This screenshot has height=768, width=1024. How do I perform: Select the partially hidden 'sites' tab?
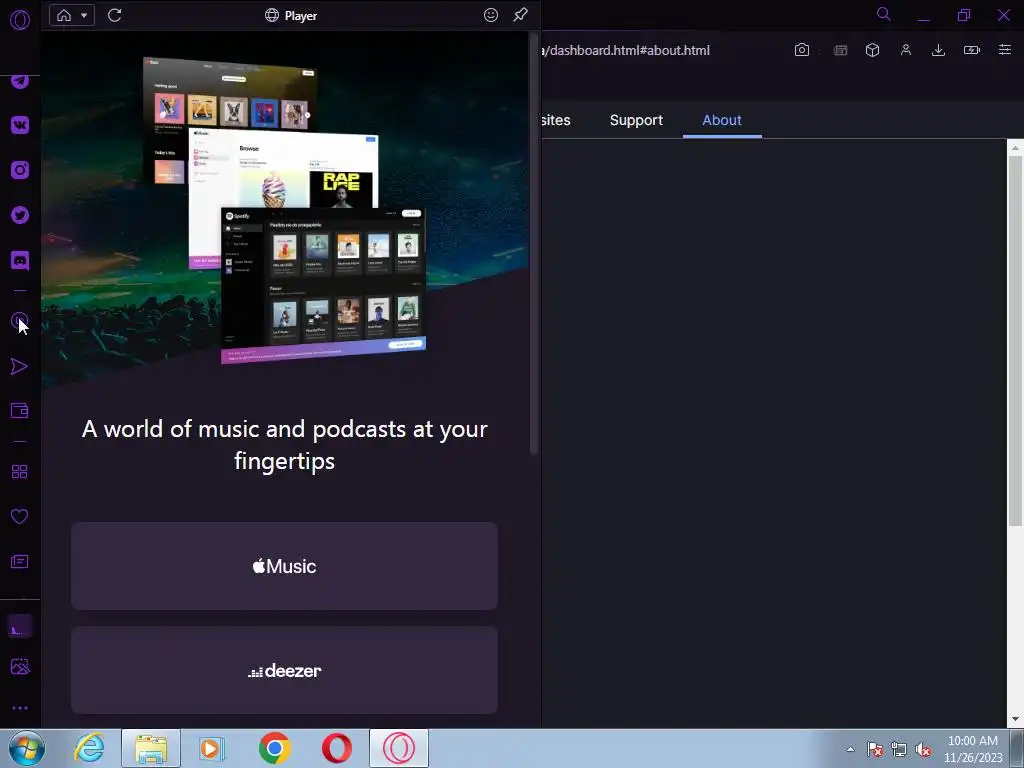pos(556,120)
